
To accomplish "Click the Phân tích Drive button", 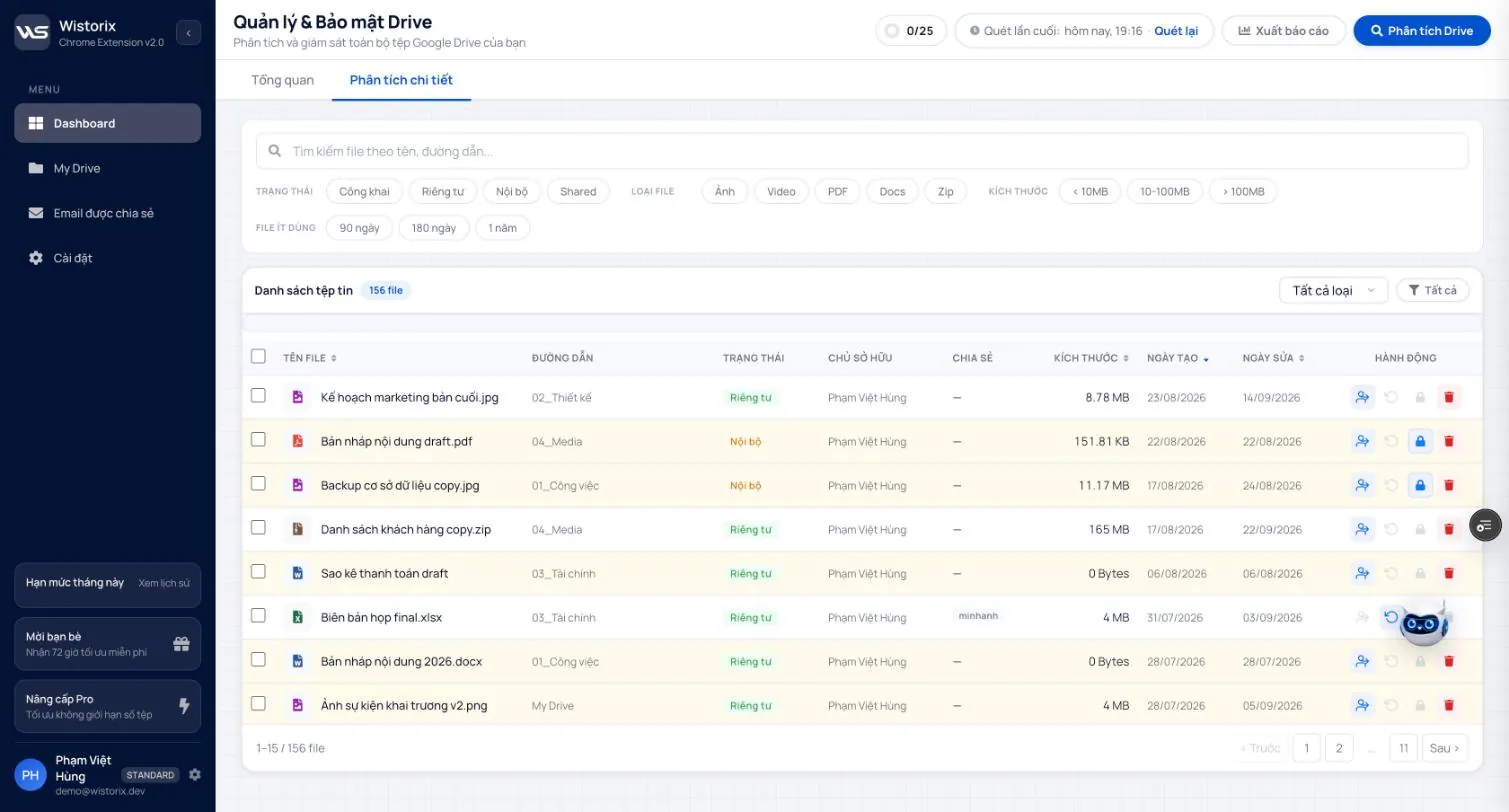I will pos(1422,30).
